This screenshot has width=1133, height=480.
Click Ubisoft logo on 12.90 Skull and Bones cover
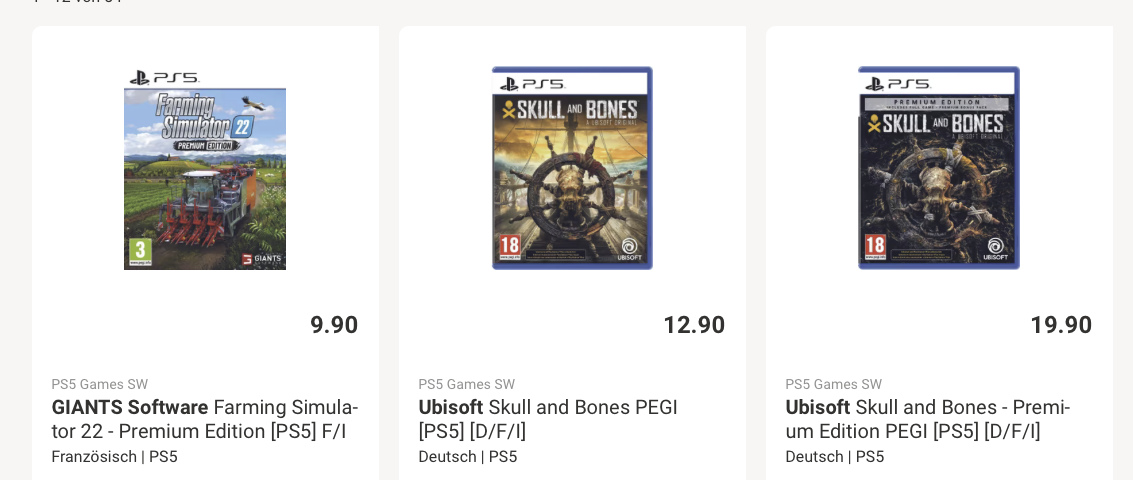tap(628, 249)
